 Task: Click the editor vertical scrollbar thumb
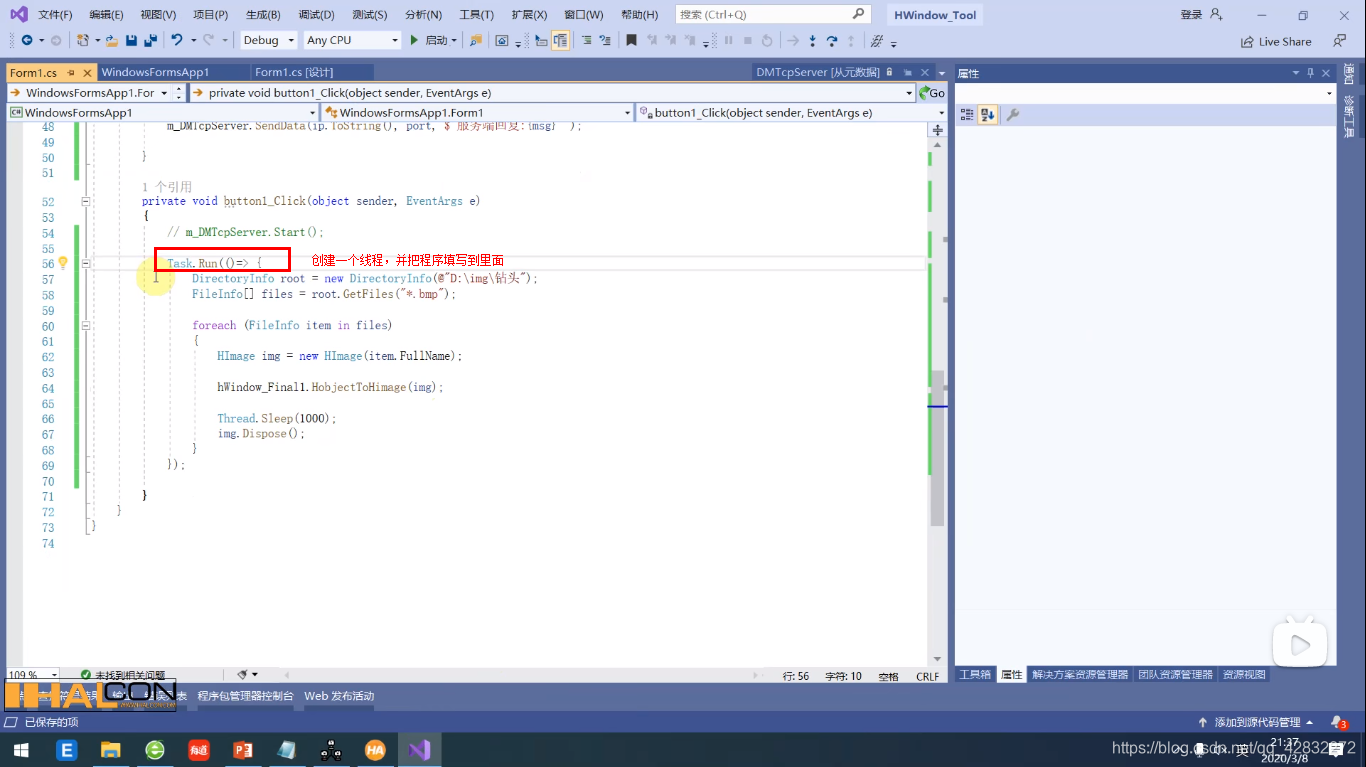click(937, 448)
